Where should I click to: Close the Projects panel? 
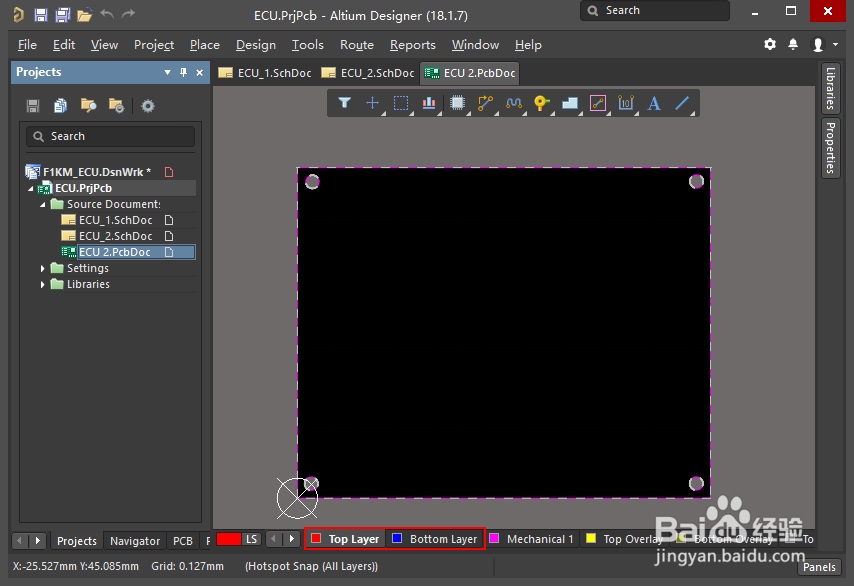tap(200, 72)
